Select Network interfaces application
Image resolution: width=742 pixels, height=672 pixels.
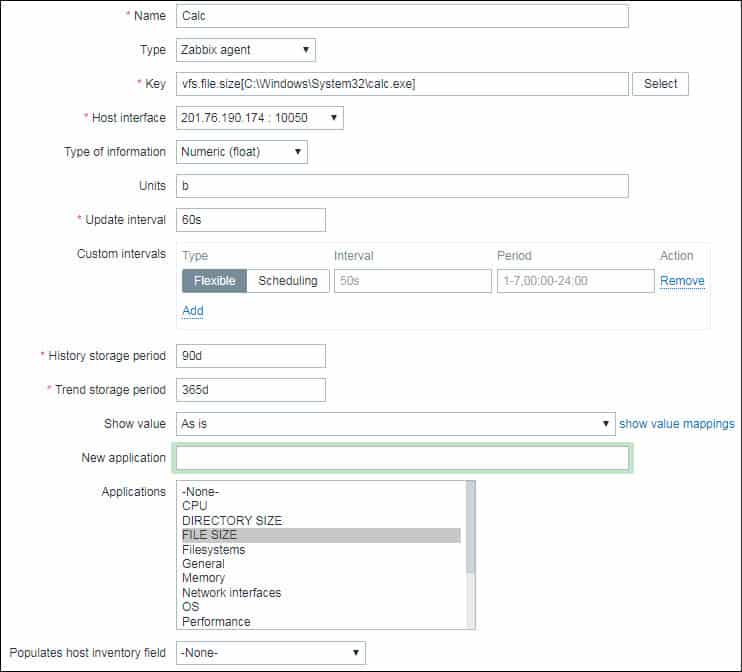coord(321,592)
